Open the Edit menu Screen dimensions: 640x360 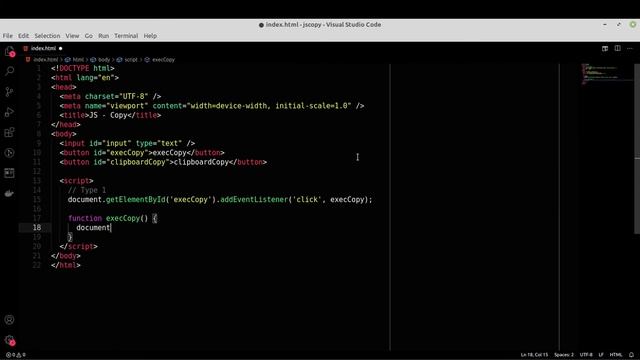(x=23, y=36)
